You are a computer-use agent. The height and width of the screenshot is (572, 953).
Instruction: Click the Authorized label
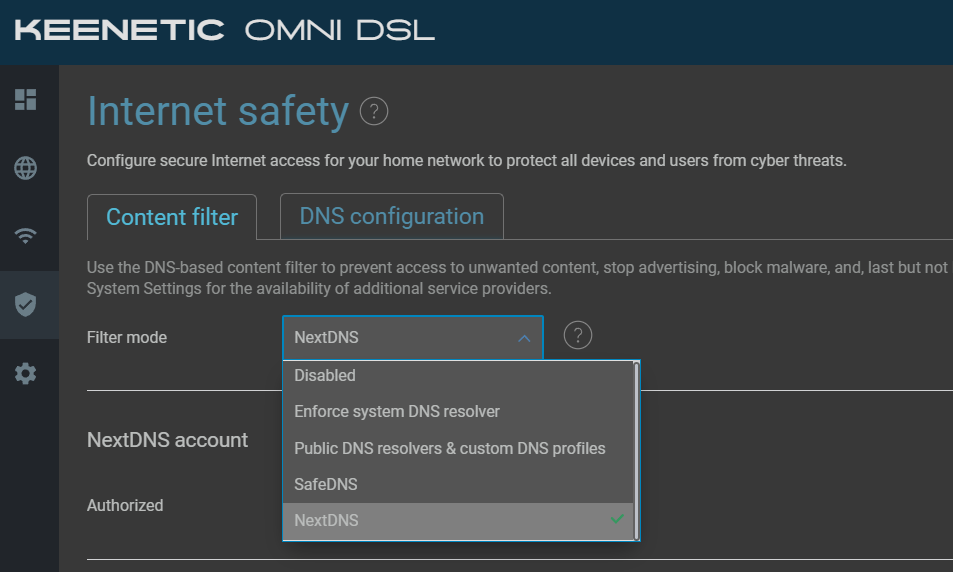point(125,506)
